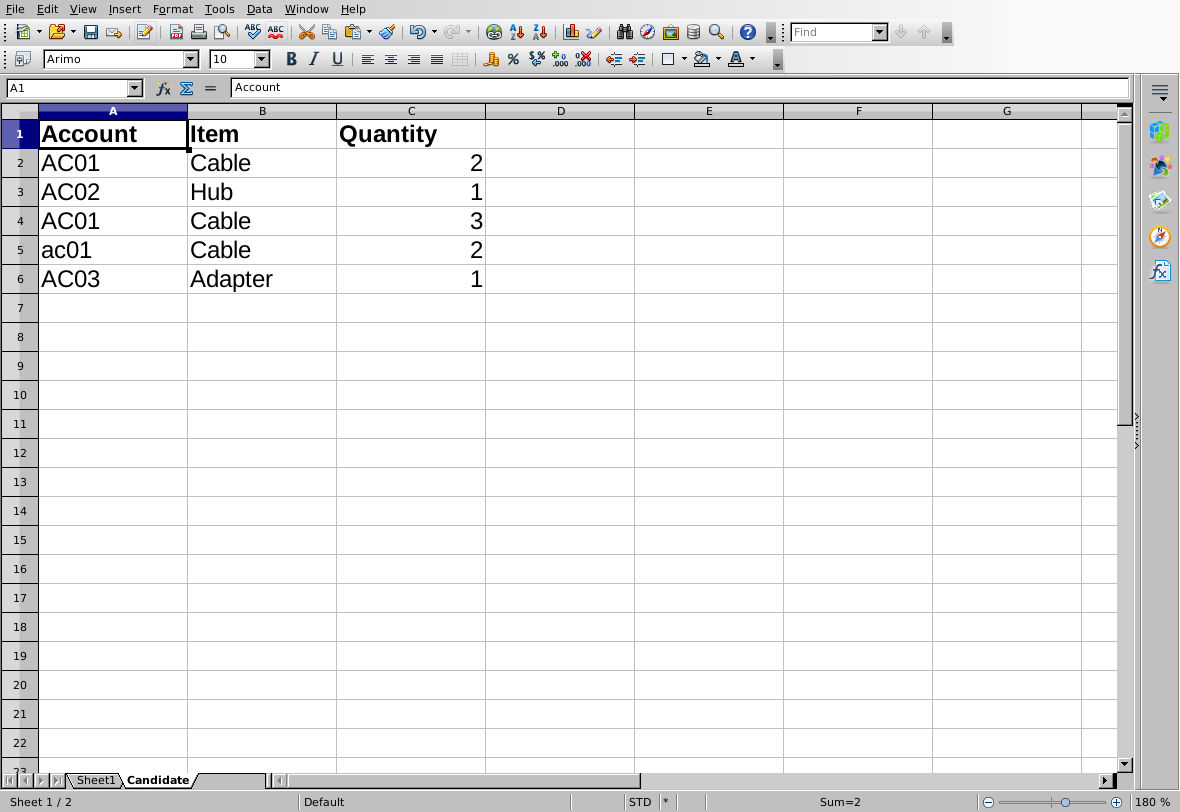Screen dimensions: 1180x812
Task: Insert a chart
Action: coord(571,32)
